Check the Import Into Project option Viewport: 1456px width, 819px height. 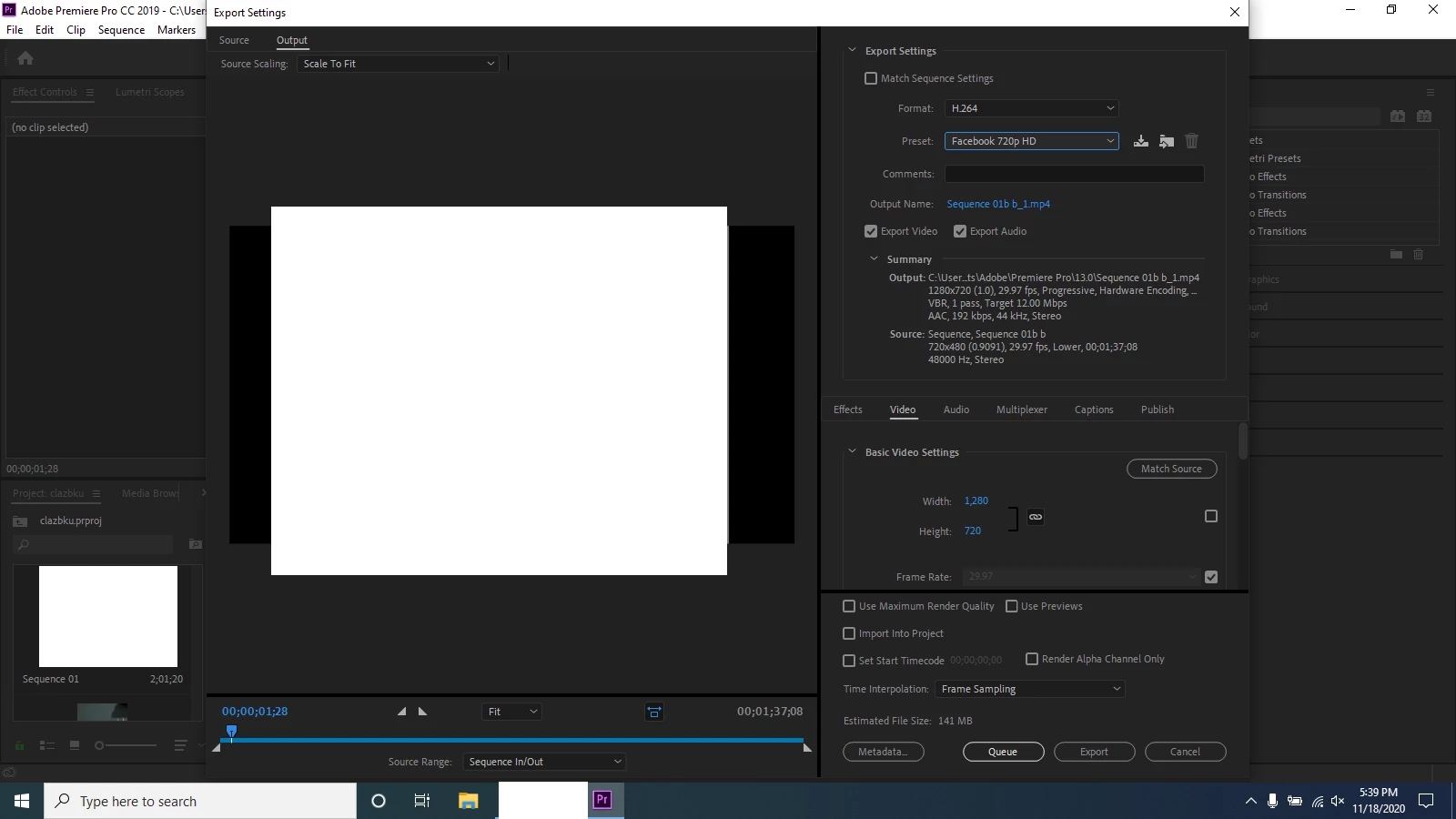tap(849, 633)
